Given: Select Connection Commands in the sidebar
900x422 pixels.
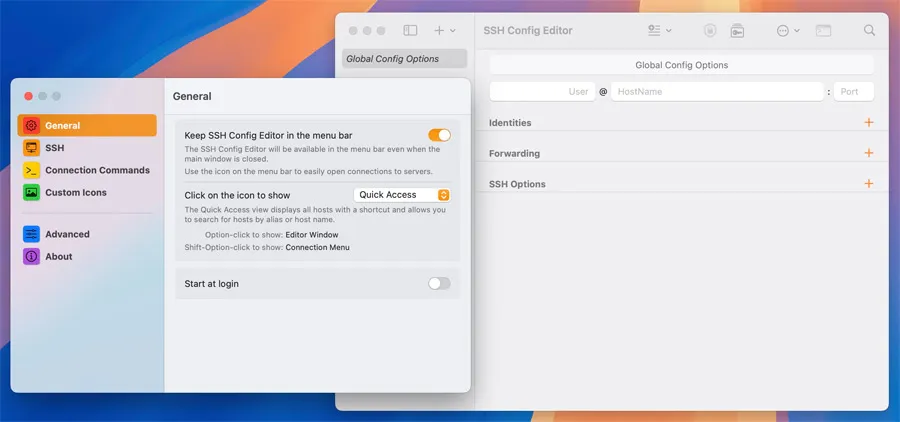Looking at the screenshot, I should tap(96, 170).
